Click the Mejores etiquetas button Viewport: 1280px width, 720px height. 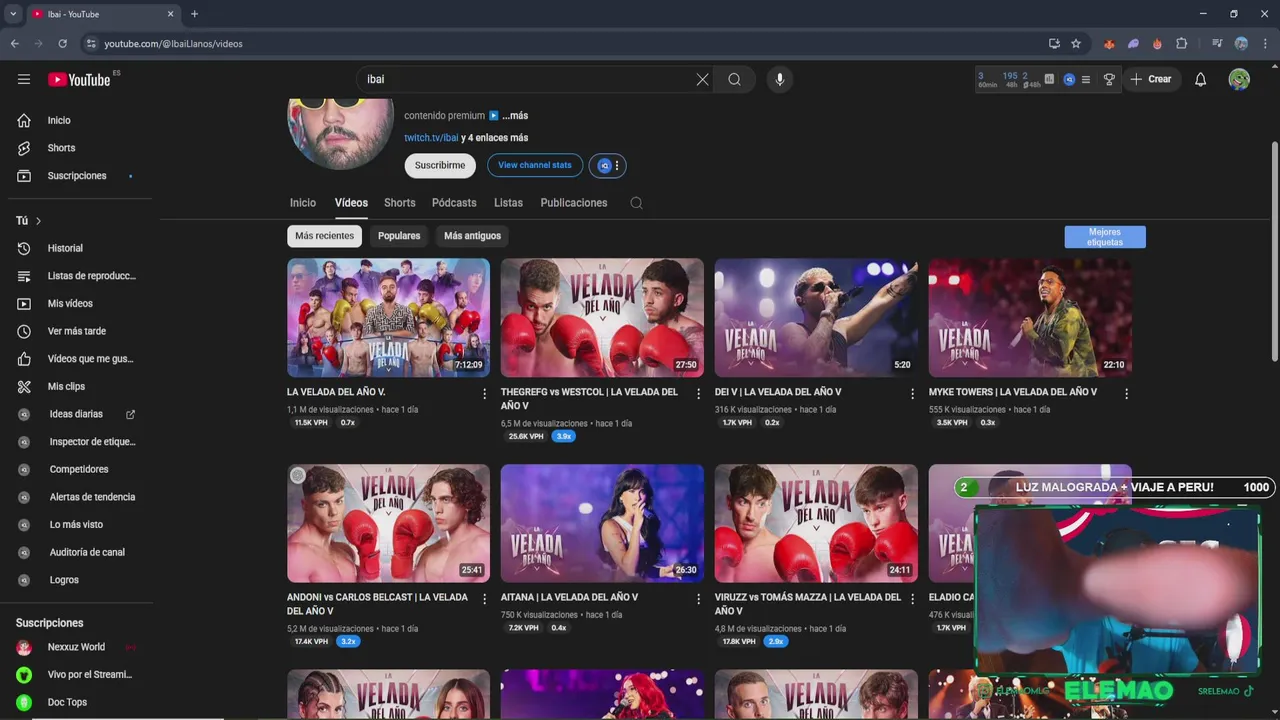click(x=1105, y=237)
